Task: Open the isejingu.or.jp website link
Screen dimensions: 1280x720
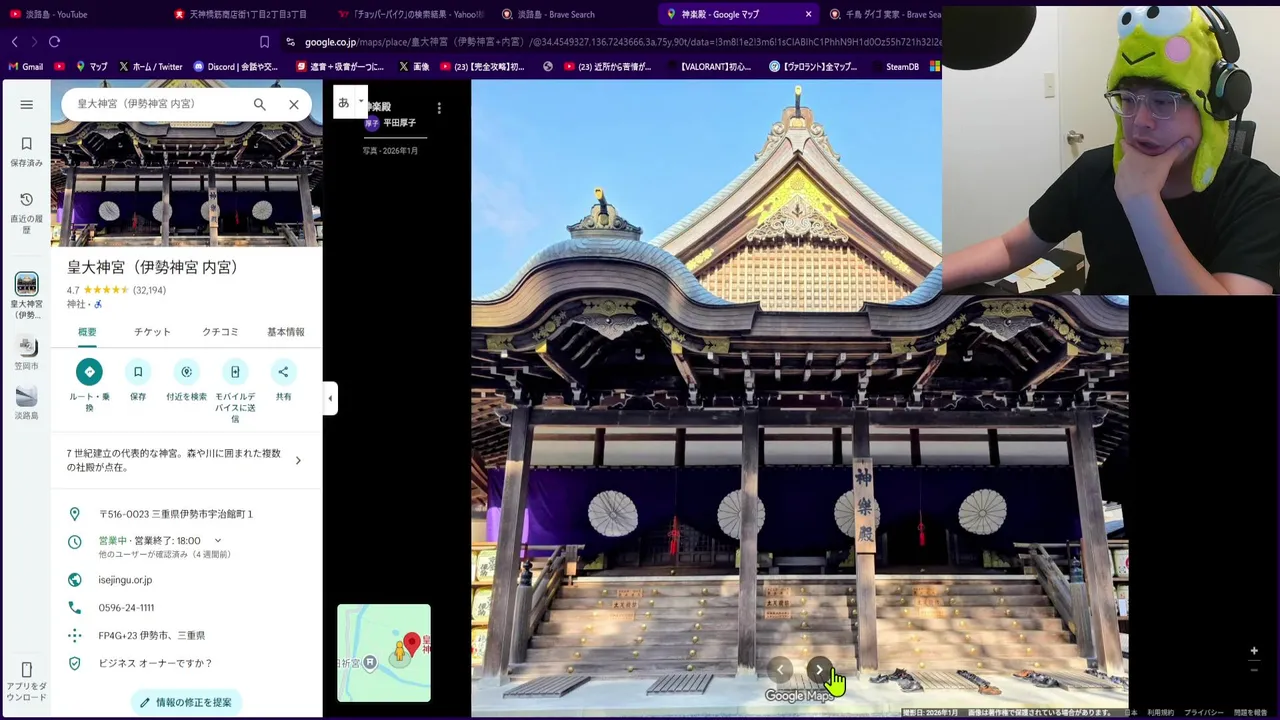Action: [125, 580]
